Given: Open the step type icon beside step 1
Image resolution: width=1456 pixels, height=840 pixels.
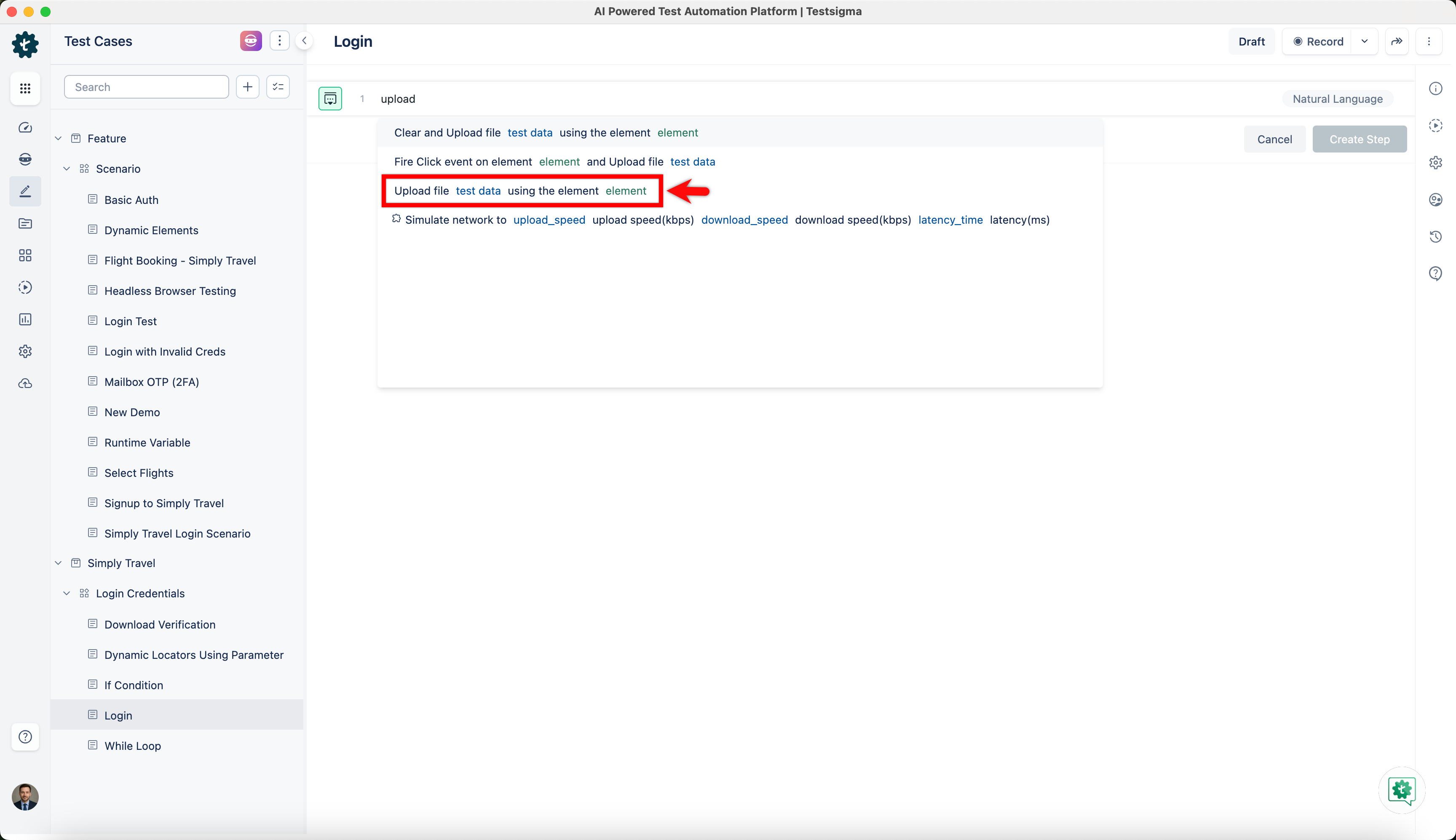Looking at the screenshot, I should pyautogui.click(x=330, y=99).
